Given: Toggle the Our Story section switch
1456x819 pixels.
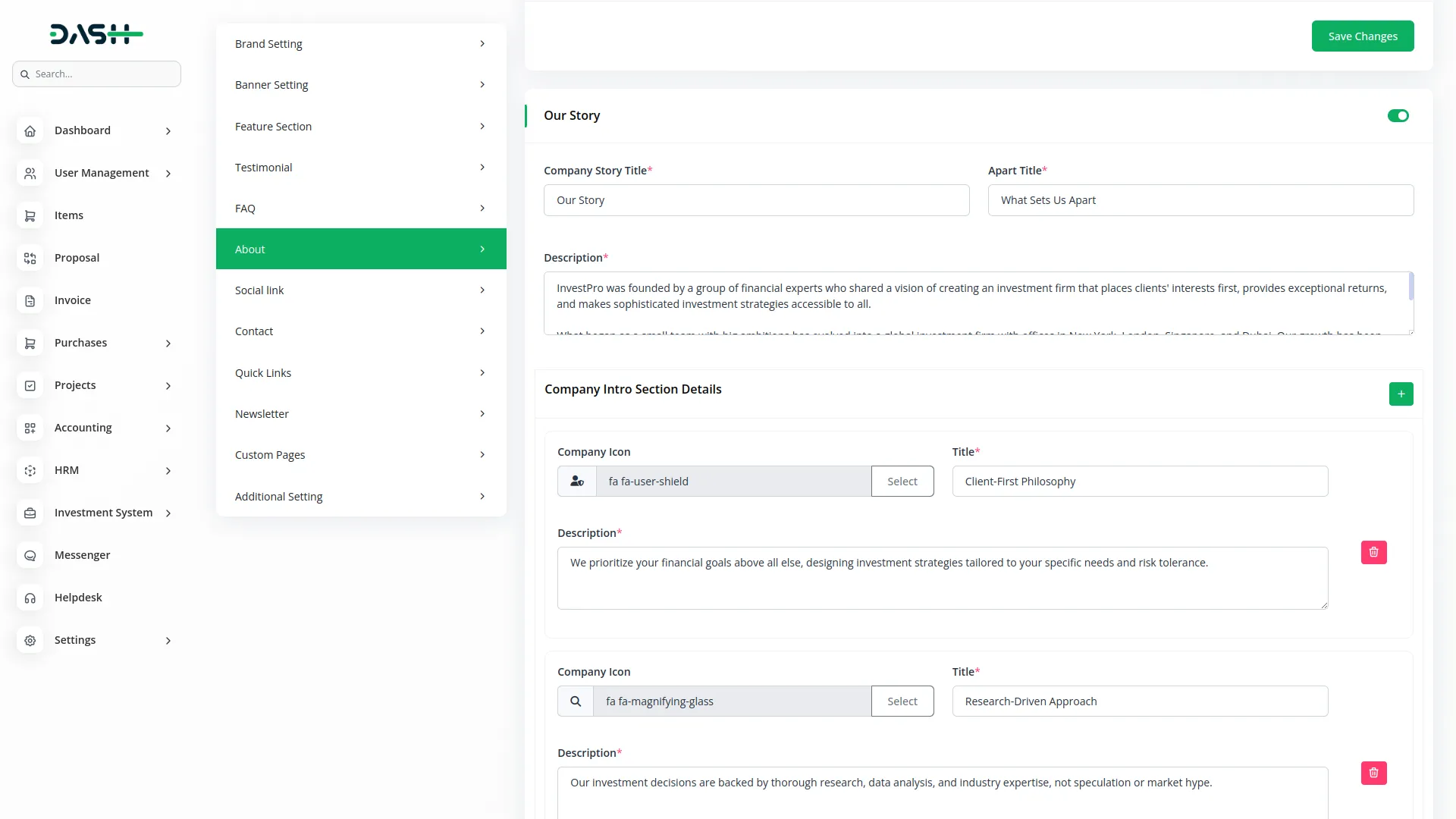Looking at the screenshot, I should pos(1398,115).
